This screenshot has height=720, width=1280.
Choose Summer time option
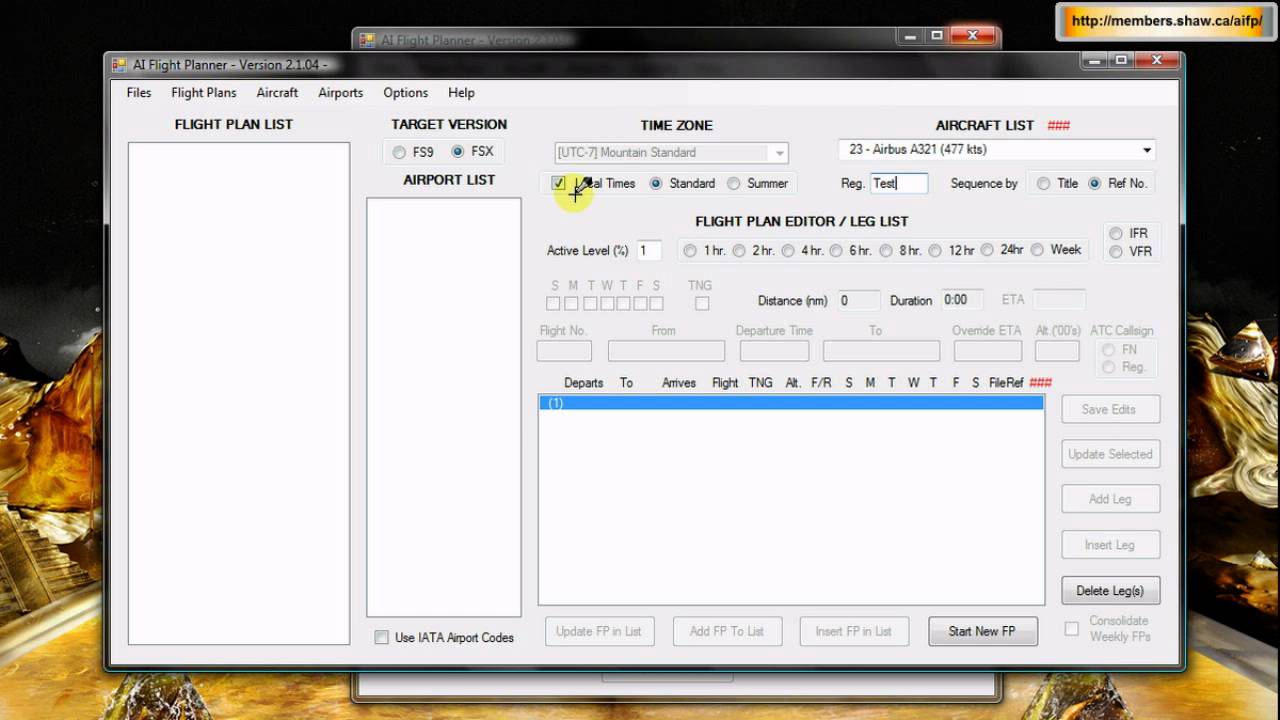click(734, 183)
